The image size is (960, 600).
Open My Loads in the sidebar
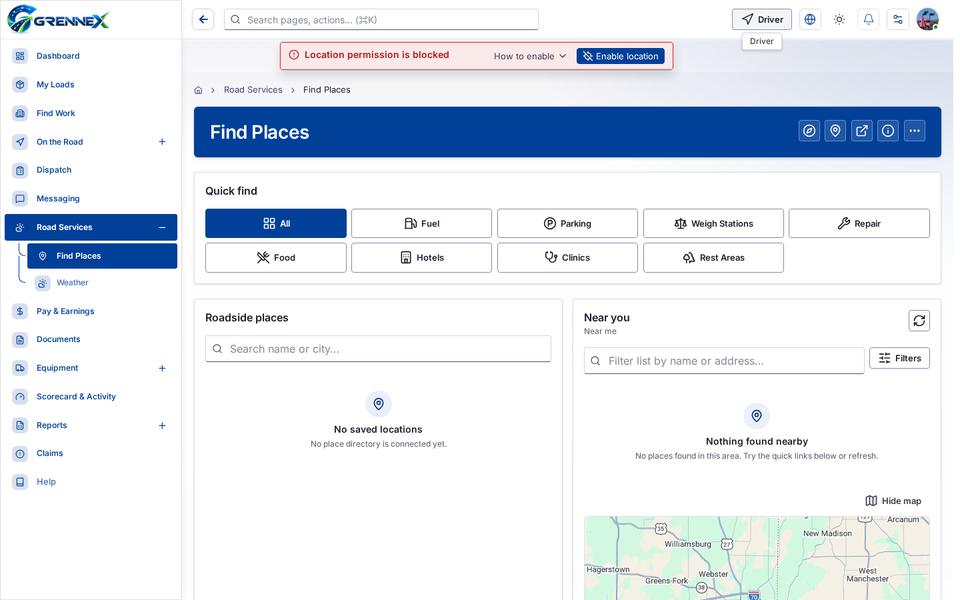click(91, 84)
